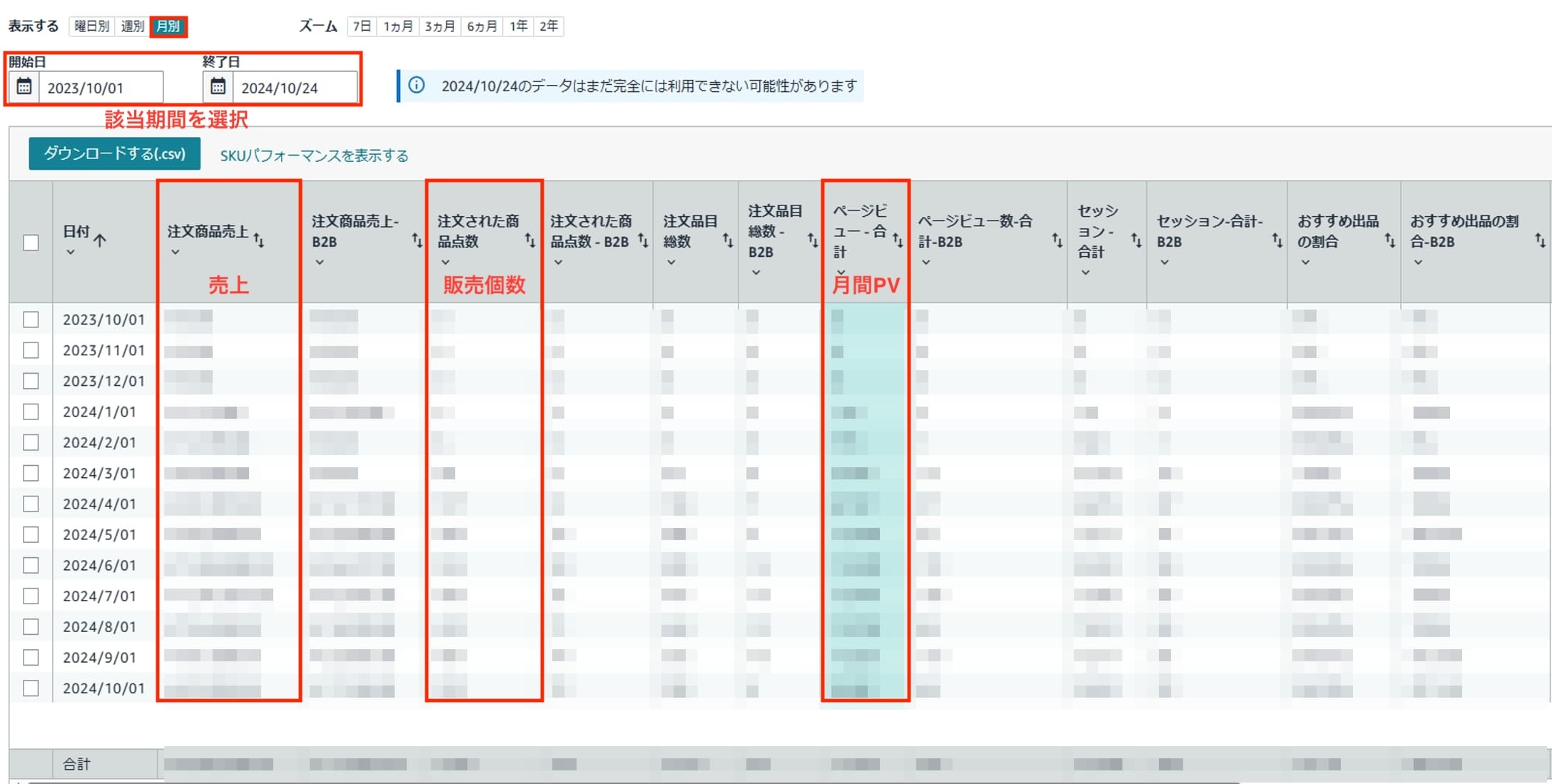The width and height of the screenshot is (1552, 784).
Task: Toggle checkbox for 2024/5/01 row
Action: coord(30,535)
